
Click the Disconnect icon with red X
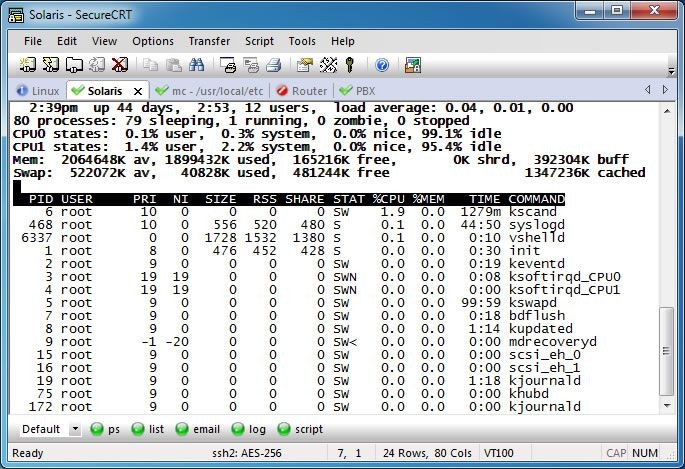(120, 65)
